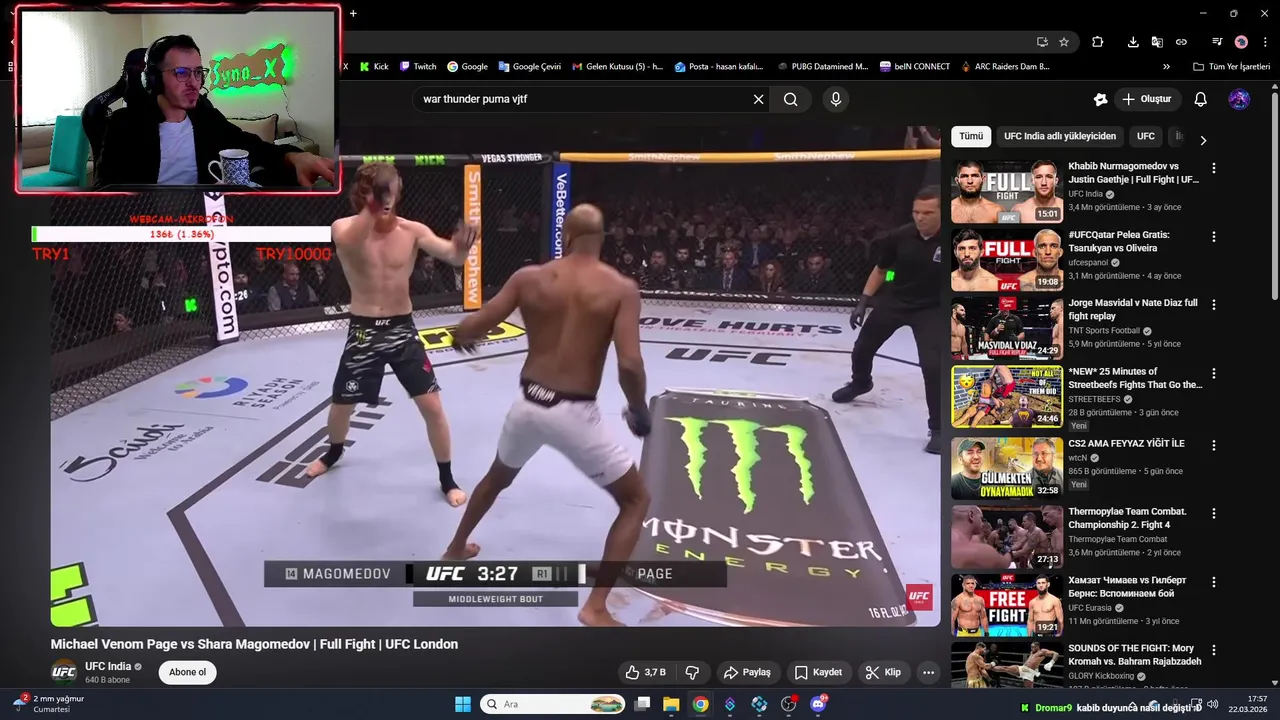
Task: Open the beIN CONNECT bookmark
Action: pos(915,66)
